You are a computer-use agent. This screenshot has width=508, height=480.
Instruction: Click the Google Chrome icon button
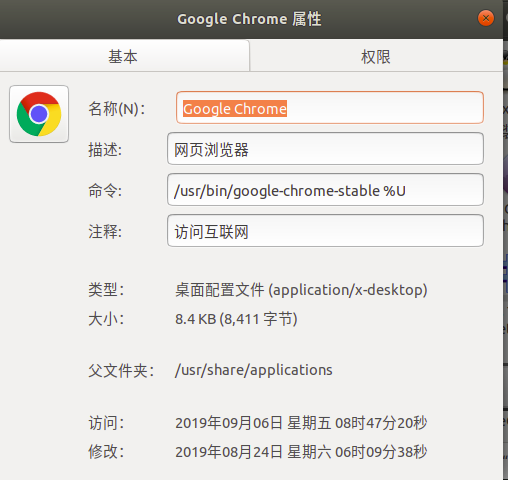click(x=39, y=114)
